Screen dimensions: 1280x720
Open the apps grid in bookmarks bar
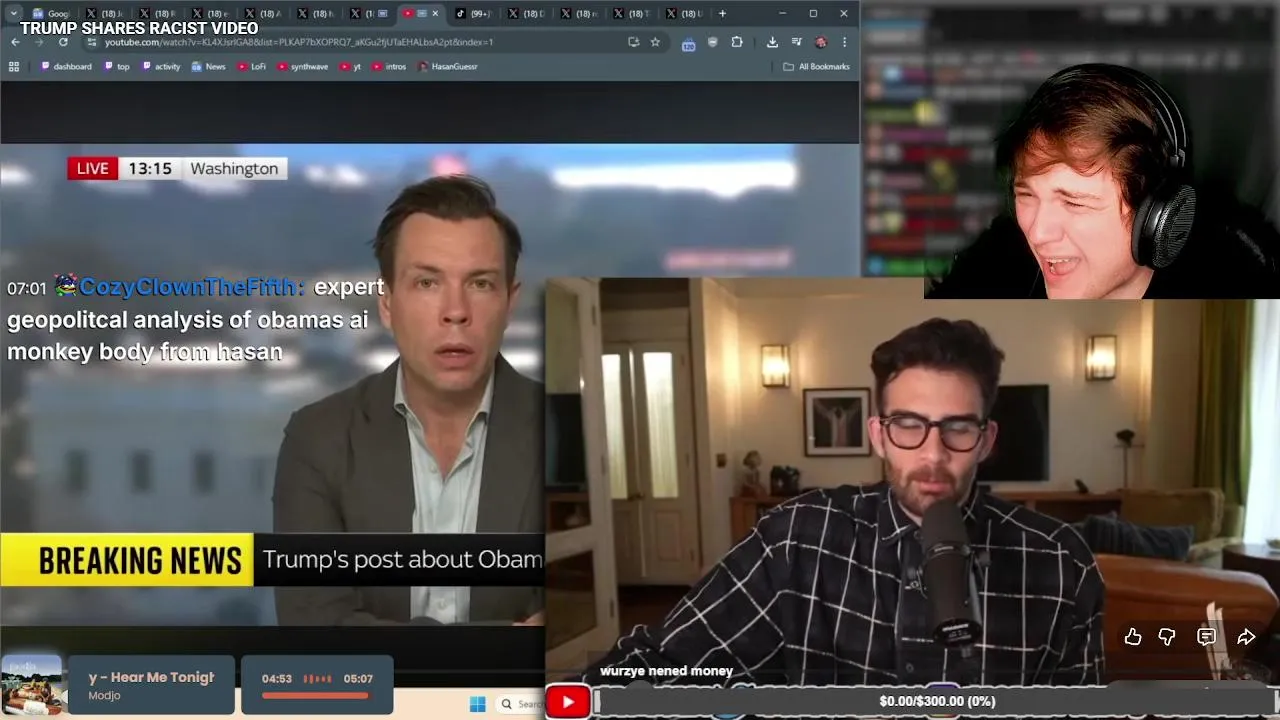point(14,66)
